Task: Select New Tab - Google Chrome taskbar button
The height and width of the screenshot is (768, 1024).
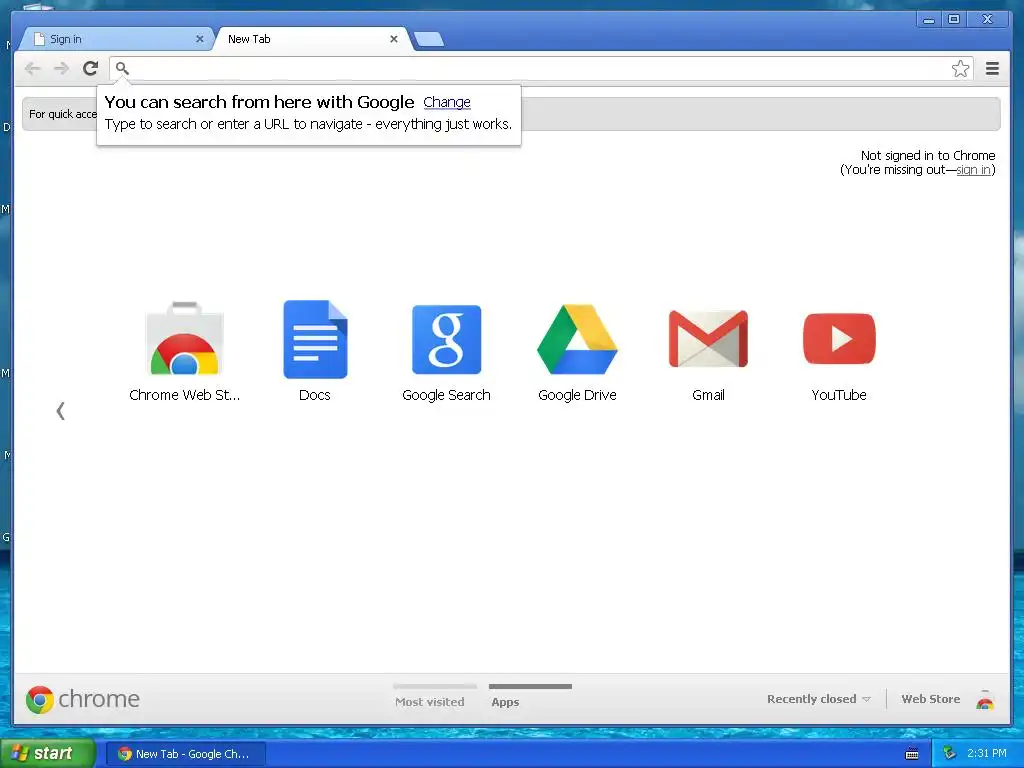Action: pos(185,754)
